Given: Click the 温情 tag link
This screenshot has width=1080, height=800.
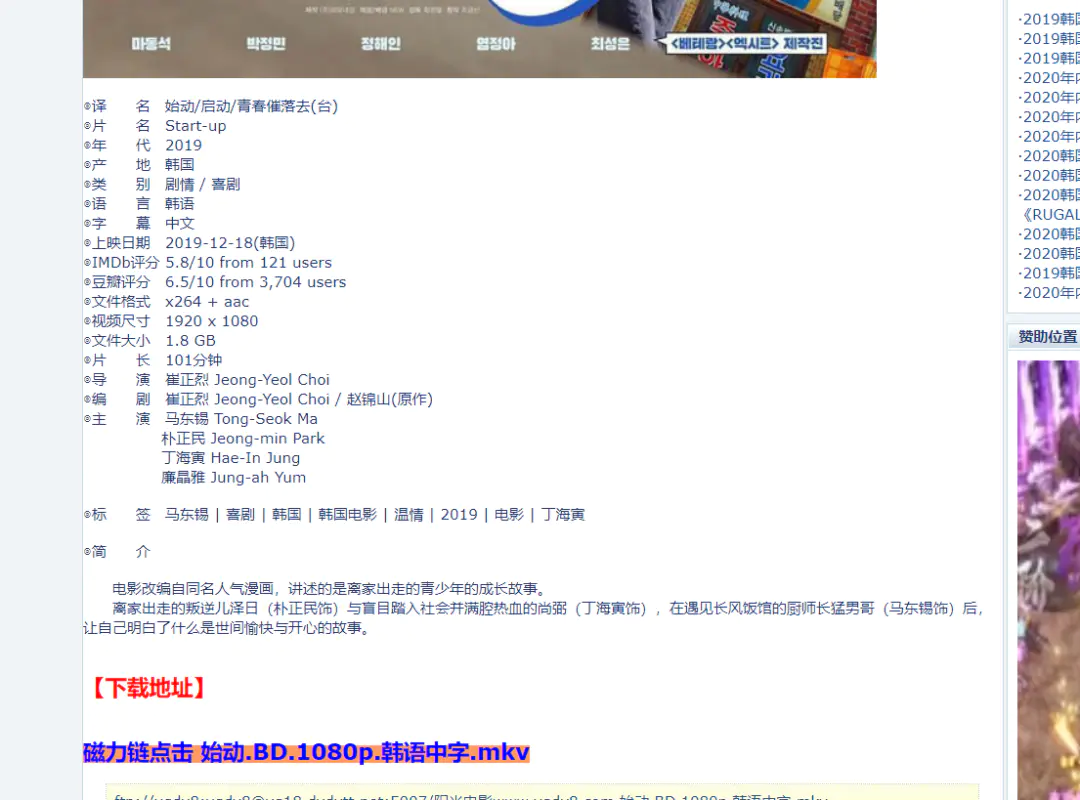Looking at the screenshot, I should click(x=408, y=515).
